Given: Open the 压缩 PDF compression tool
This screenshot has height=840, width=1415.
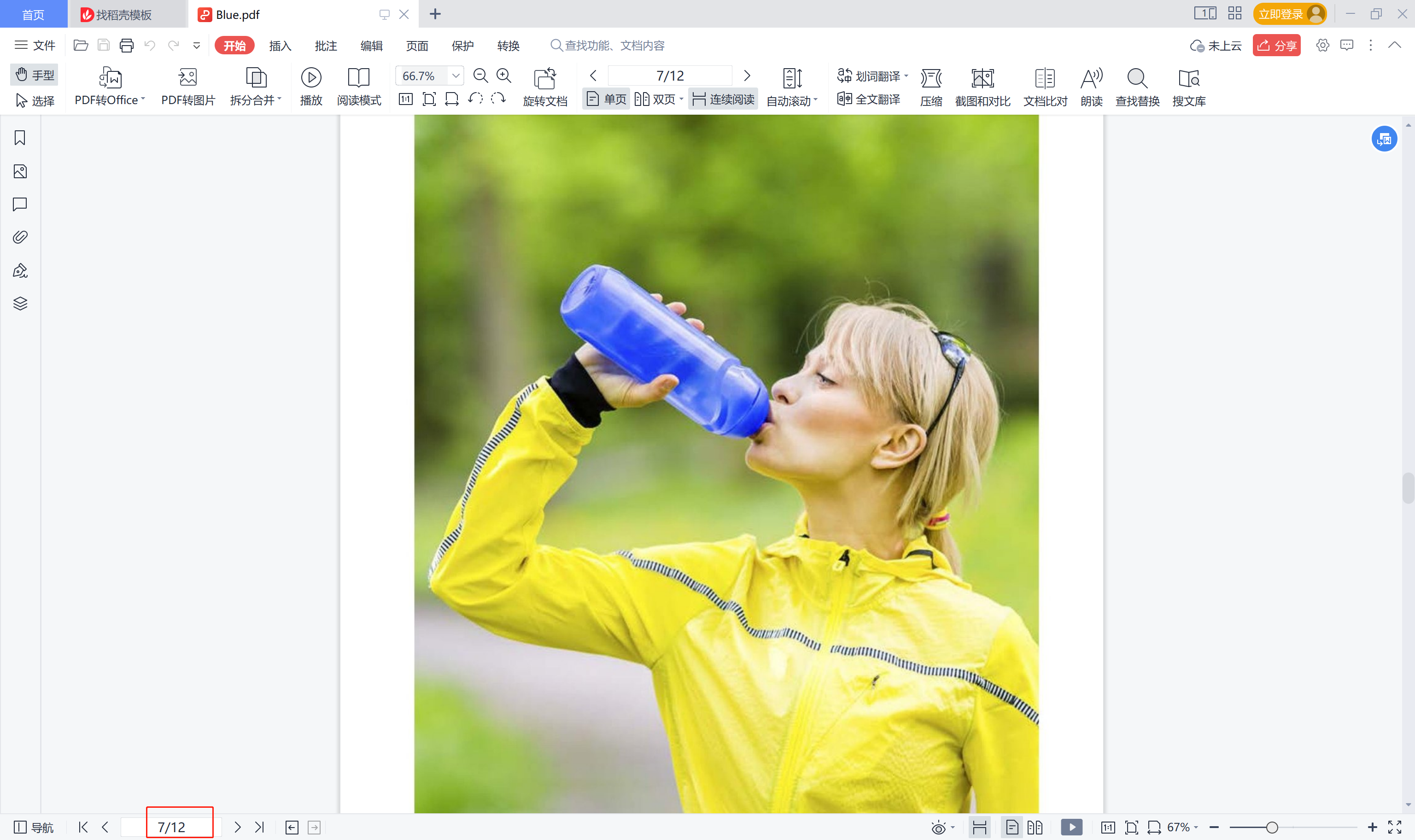Looking at the screenshot, I should pyautogui.click(x=930, y=86).
